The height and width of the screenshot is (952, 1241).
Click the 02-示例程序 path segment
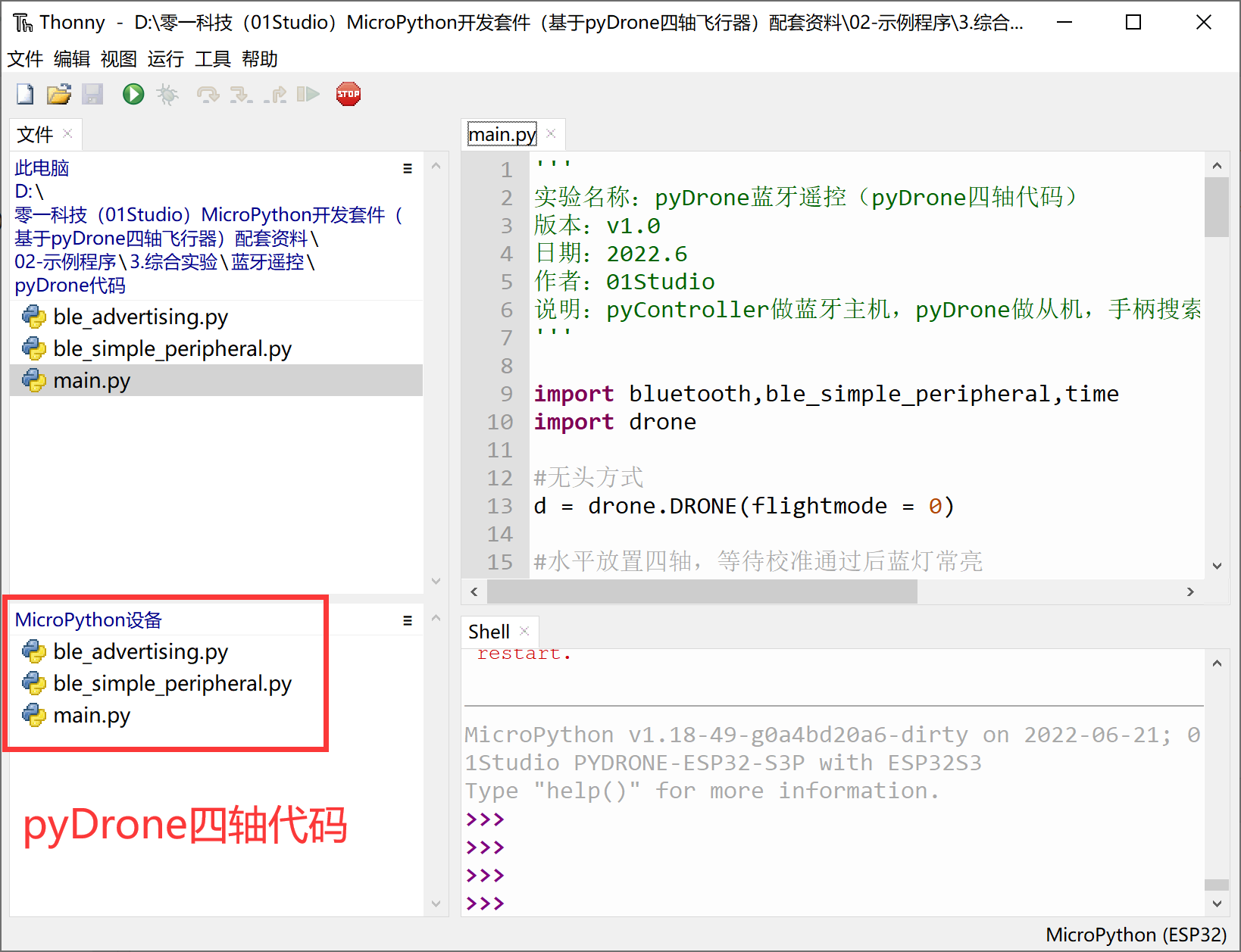[x=65, y=262]
